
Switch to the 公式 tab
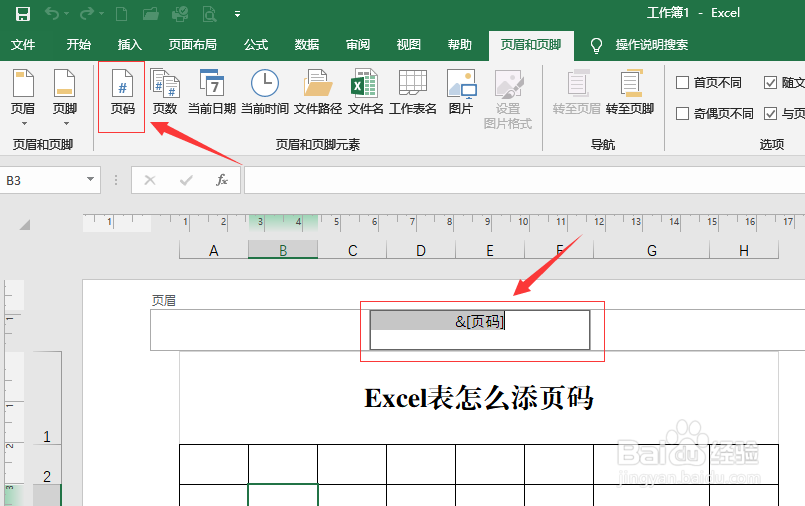coord(256,45)
